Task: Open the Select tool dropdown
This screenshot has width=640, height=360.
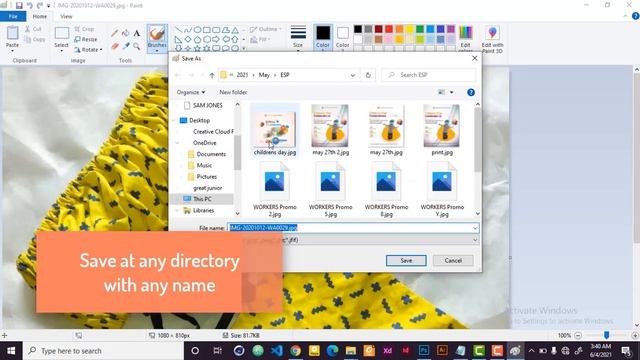Action: (x=61, y=50)
